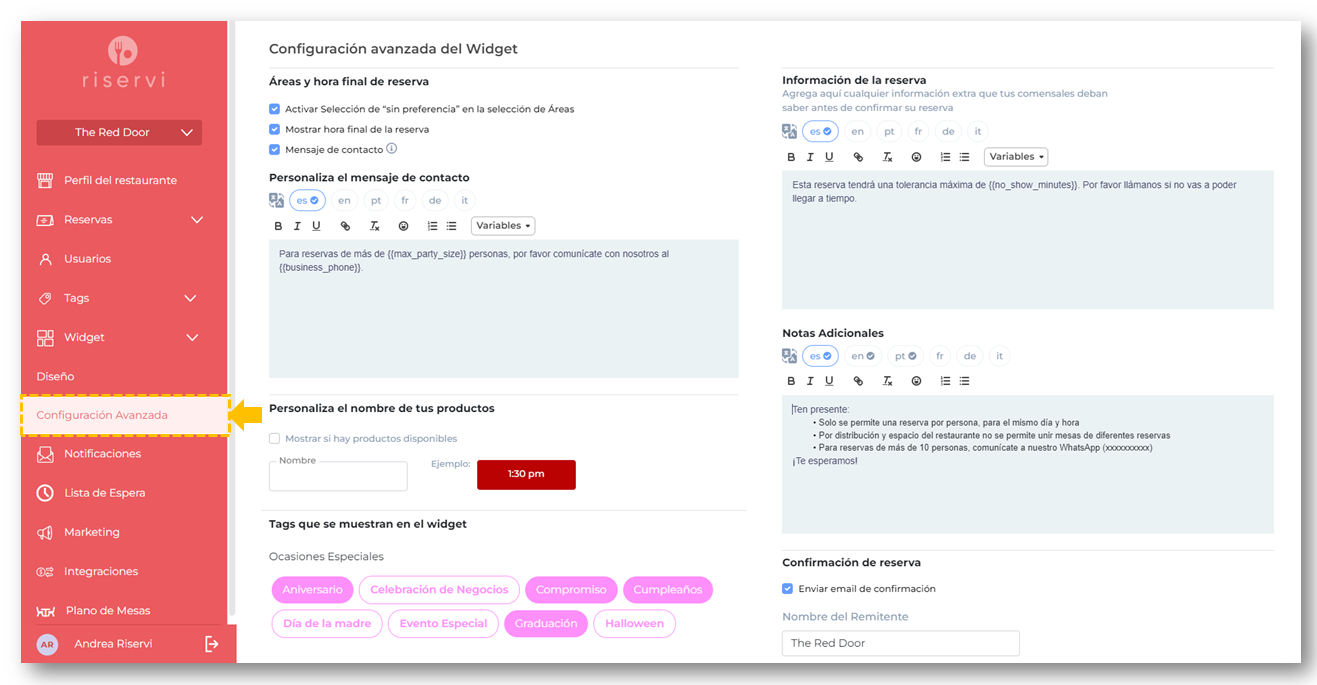Clear formatting in Notas Adicionales editor
The height and width of the screenshot is (685, 1317).
(x=887, y=381)
